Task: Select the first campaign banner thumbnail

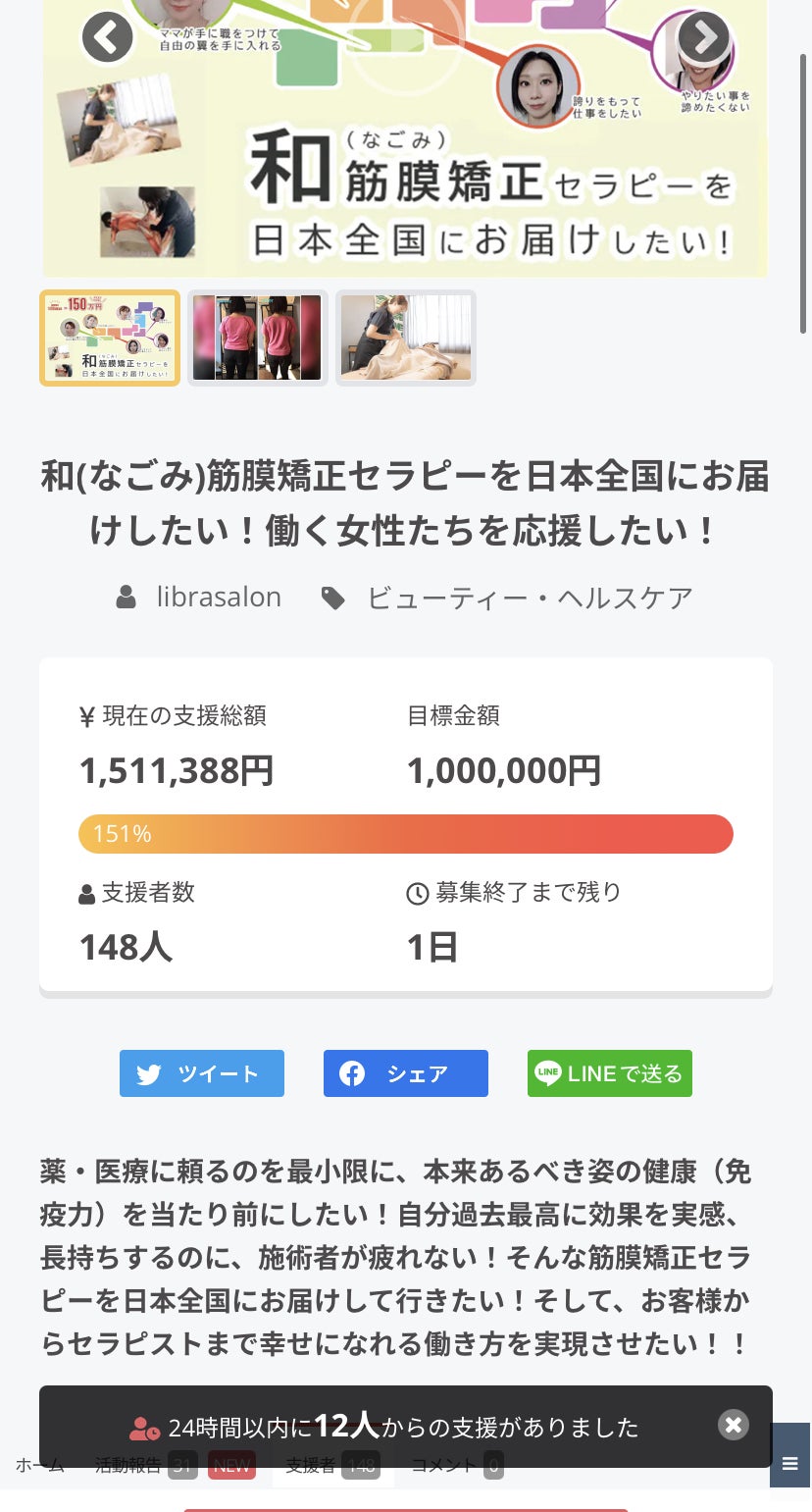Action: (110, 338)
